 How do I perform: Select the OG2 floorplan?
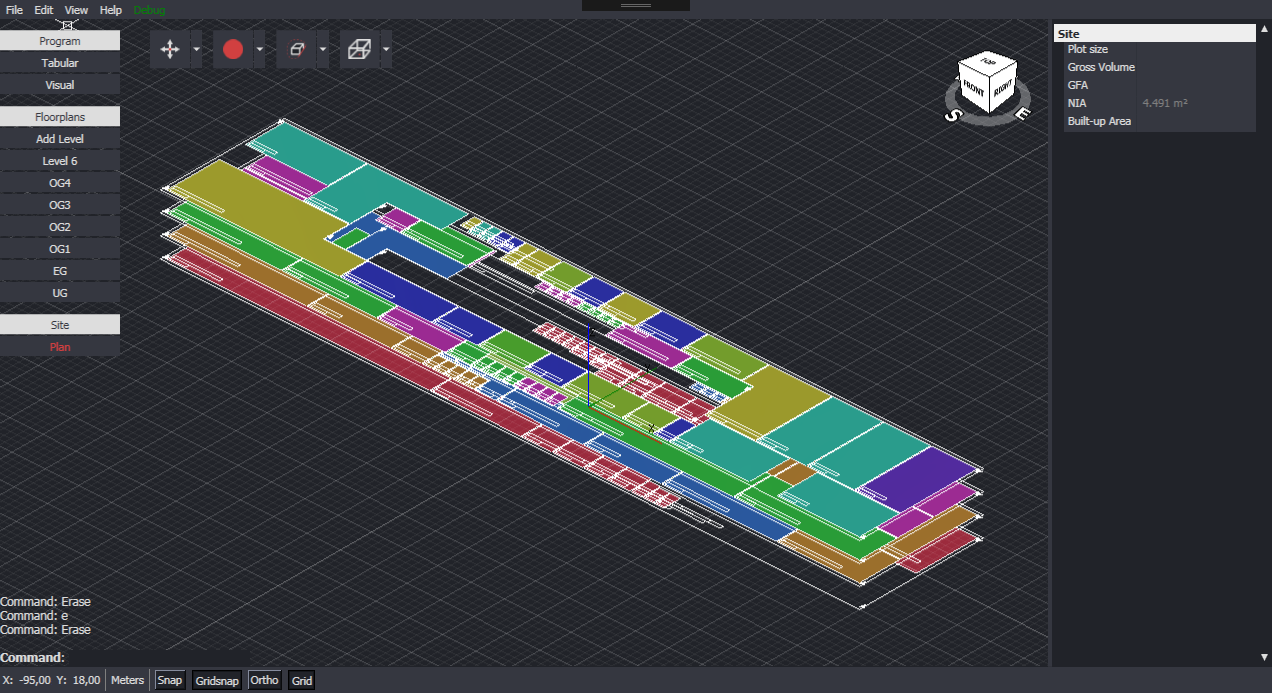pos(60,227)
